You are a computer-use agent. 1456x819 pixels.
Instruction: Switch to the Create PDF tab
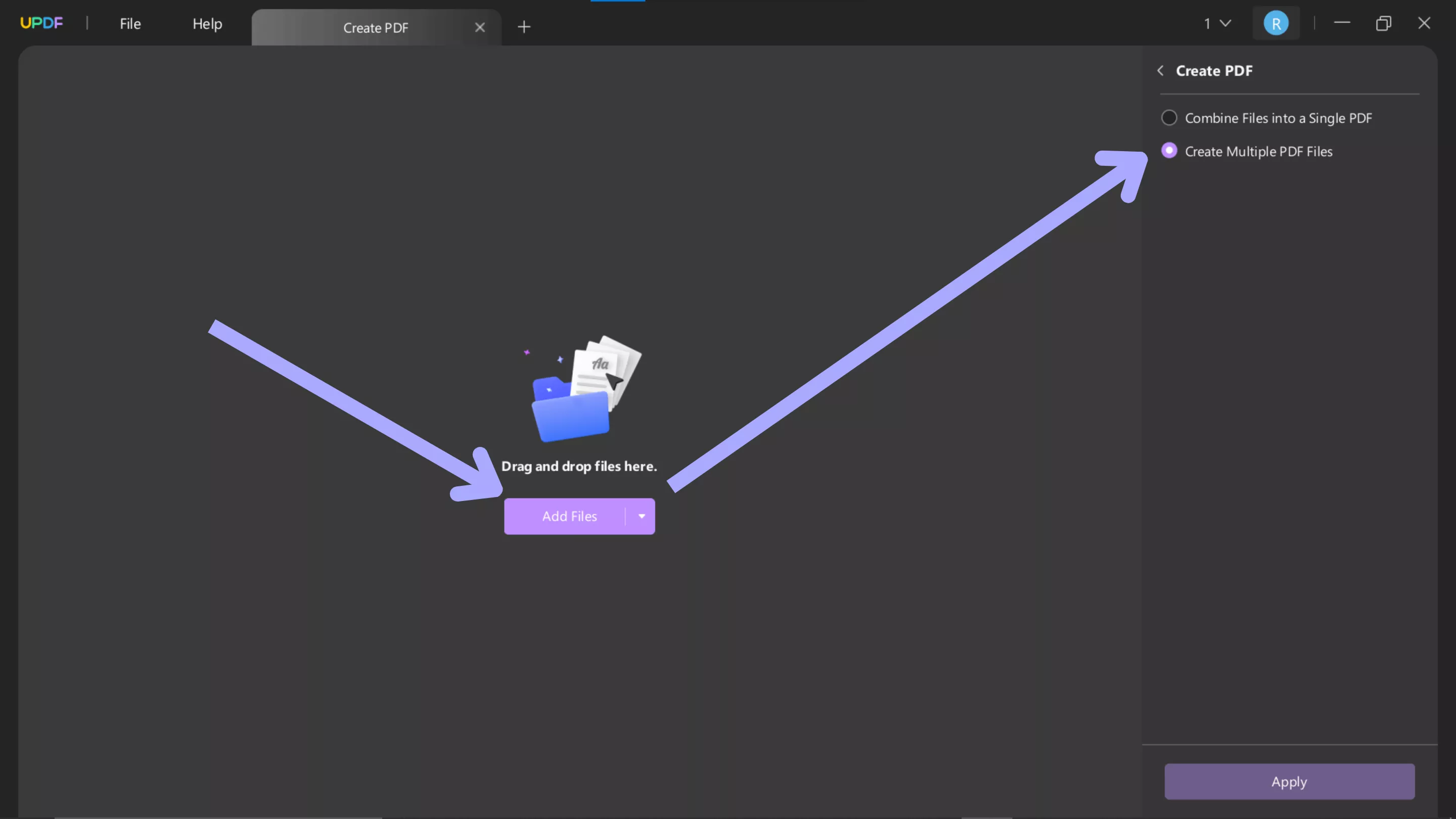coord(375,28)
